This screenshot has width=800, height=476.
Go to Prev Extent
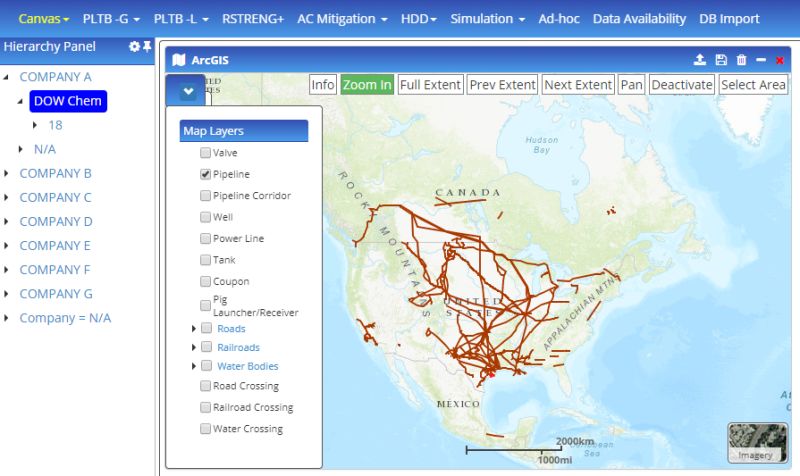point(503,85)
